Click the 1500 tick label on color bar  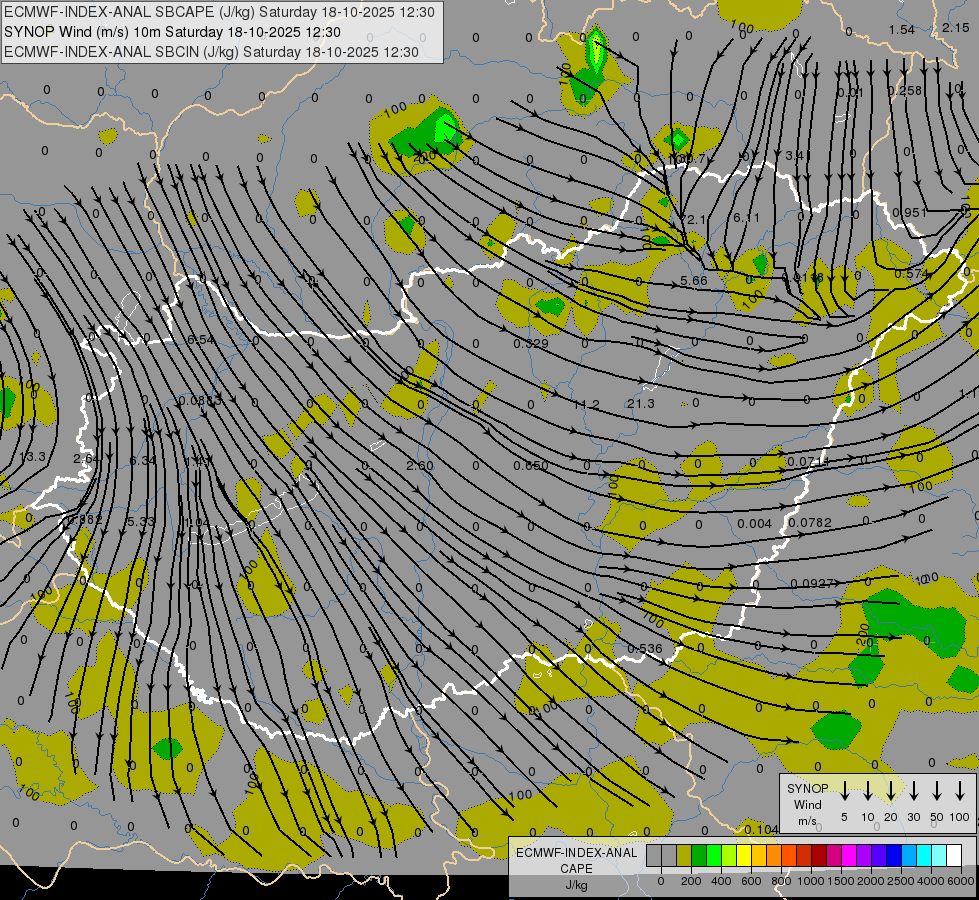[841, 881]
